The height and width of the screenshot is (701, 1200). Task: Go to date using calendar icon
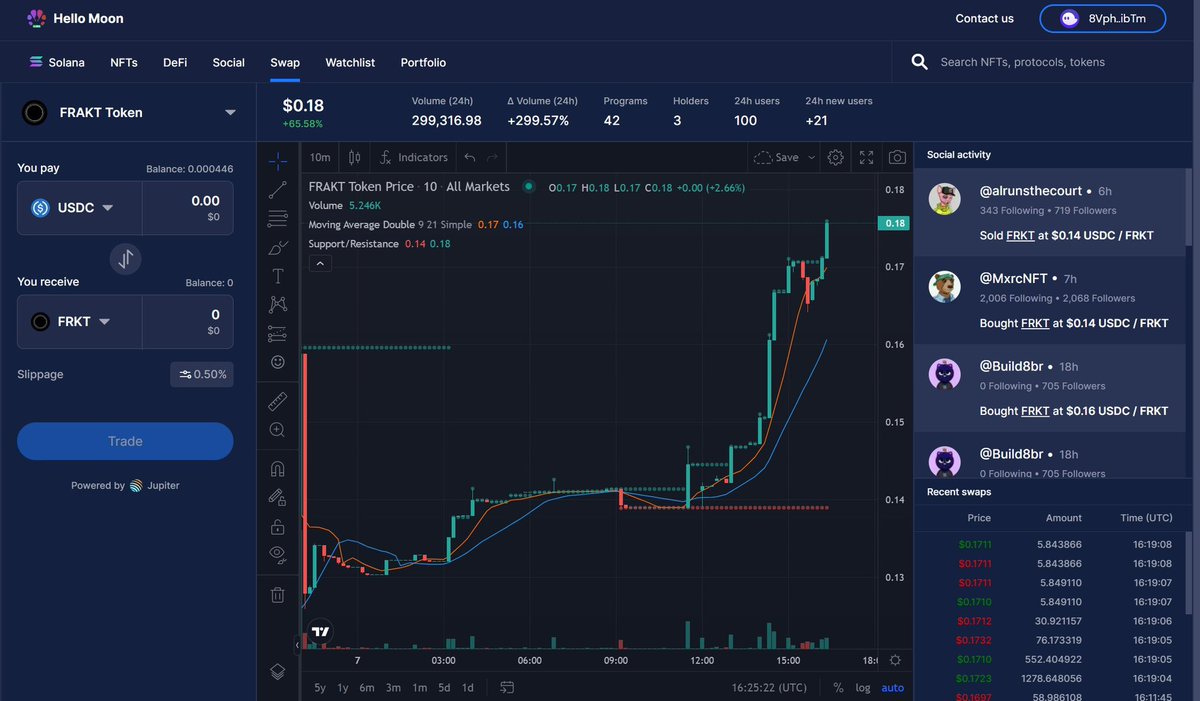tap(507, 687)
